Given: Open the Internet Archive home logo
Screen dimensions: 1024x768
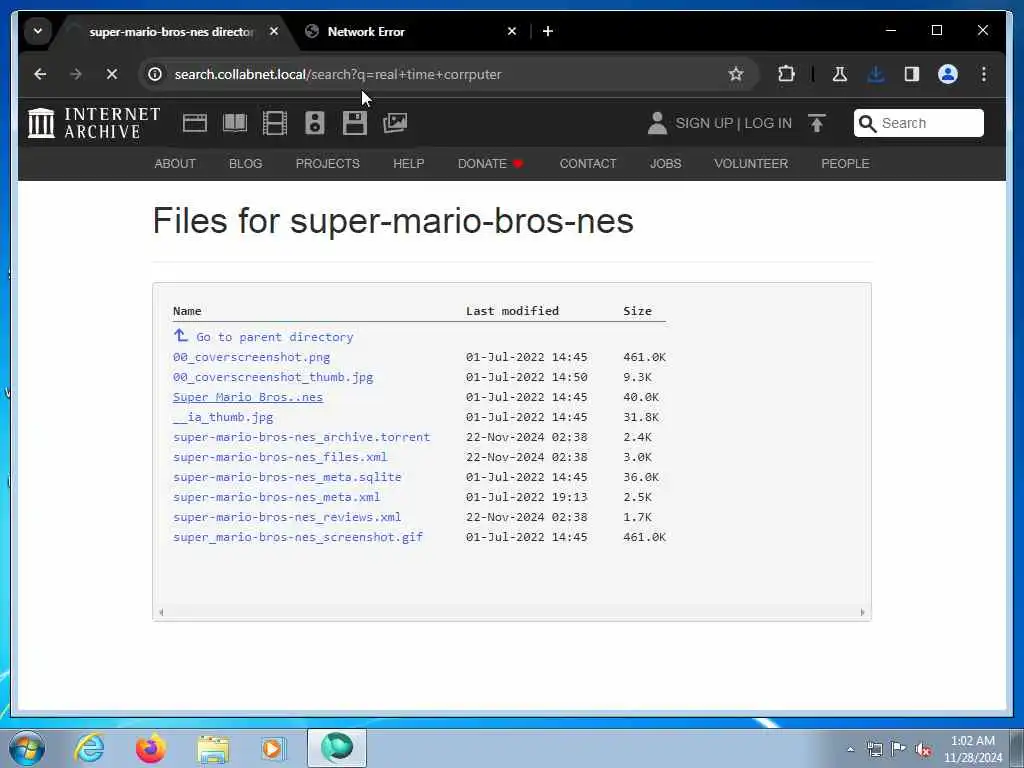Looking at the screenshot, I should (x=93, y=123).
